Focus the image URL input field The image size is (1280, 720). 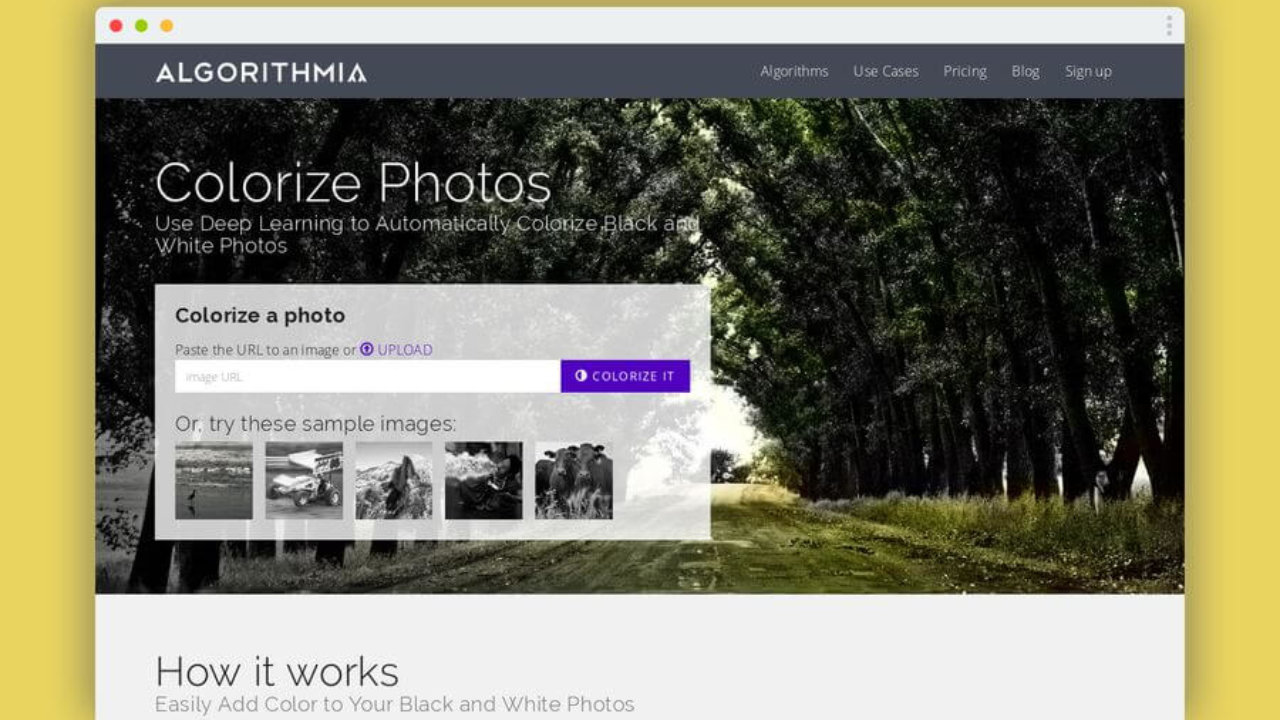coord(368,376)
